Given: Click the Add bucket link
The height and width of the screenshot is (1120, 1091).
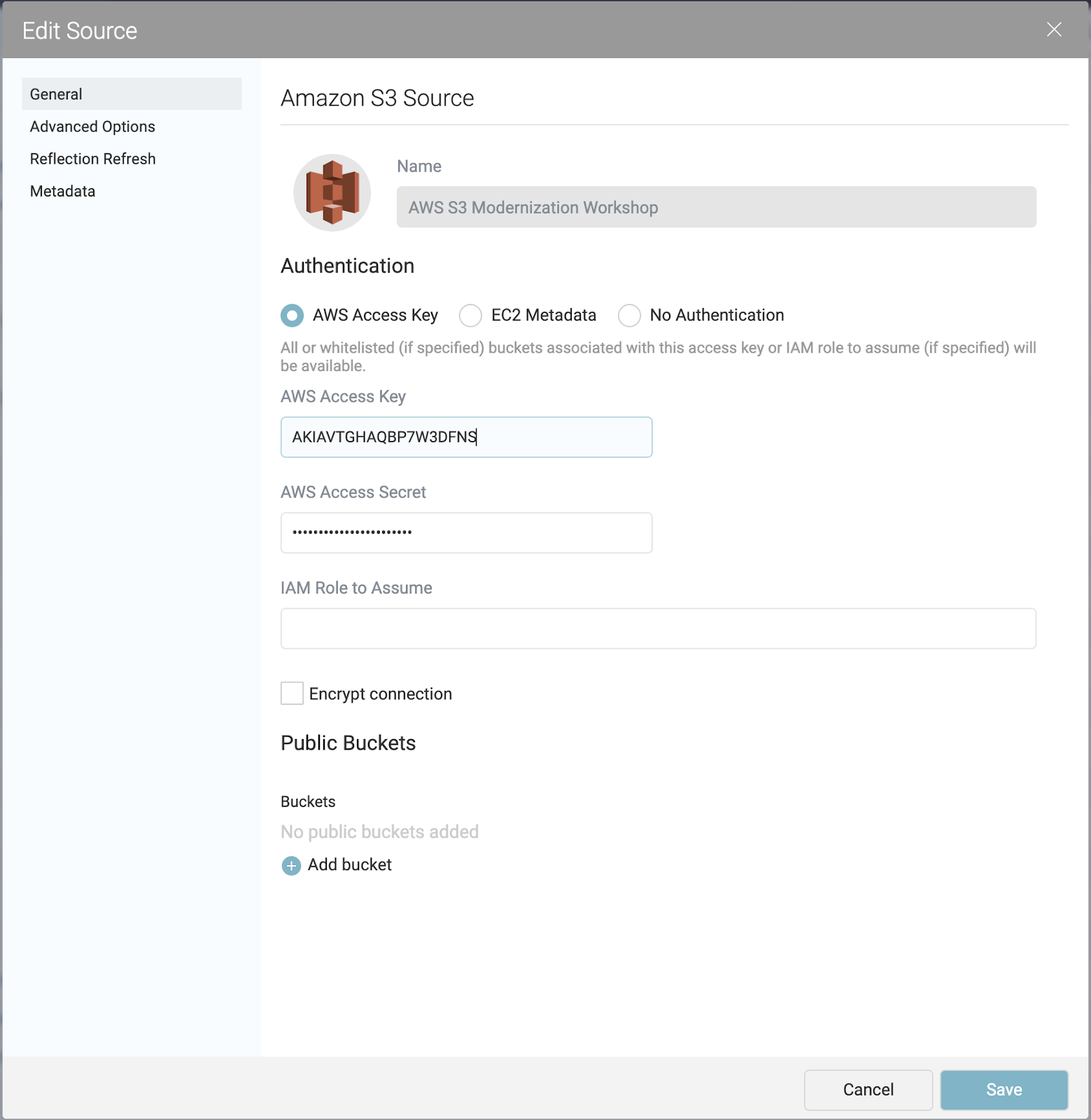Looking at the screenshot, I should click(x=350, y=865).
